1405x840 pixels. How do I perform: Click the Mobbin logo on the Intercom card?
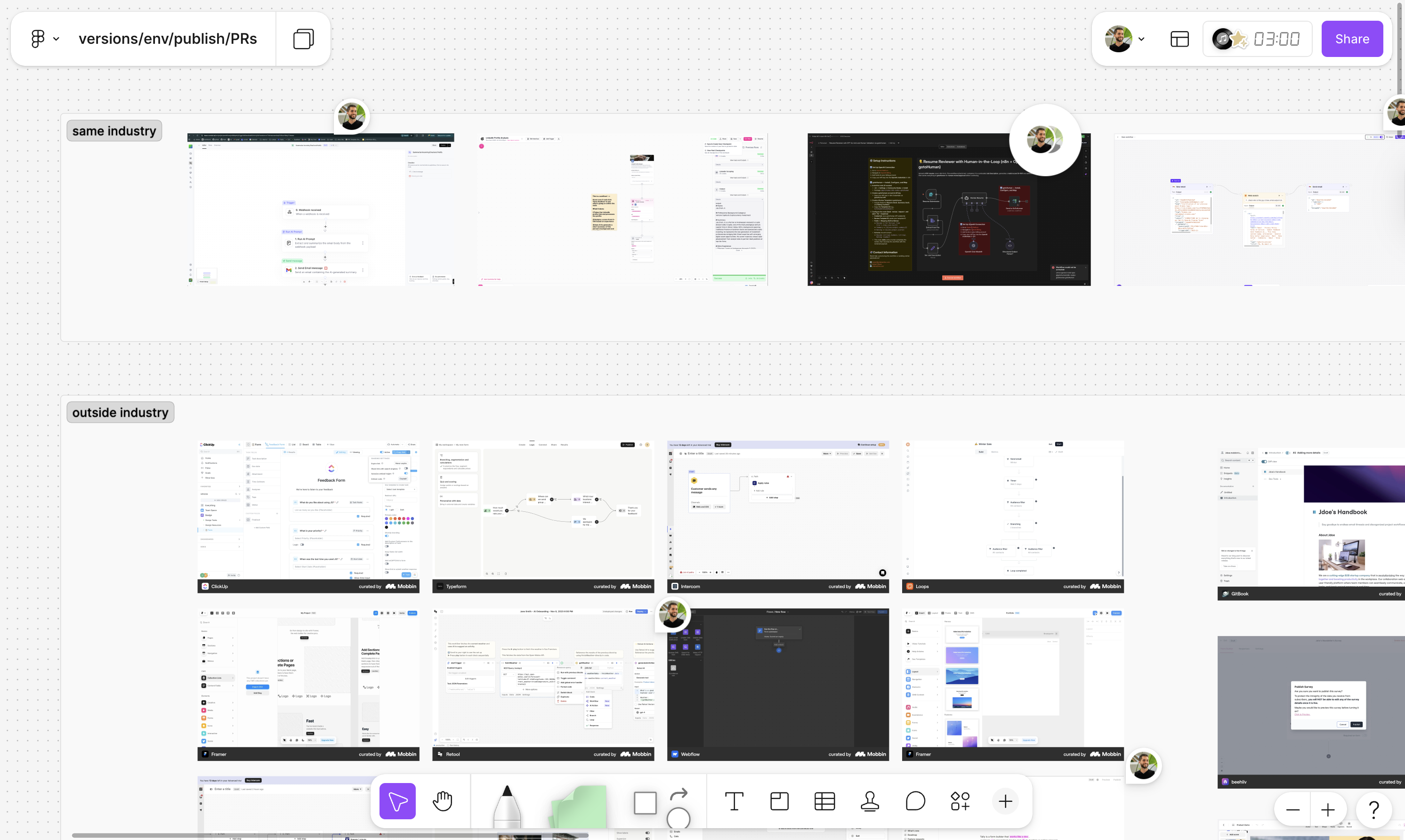tap(870, 586)
